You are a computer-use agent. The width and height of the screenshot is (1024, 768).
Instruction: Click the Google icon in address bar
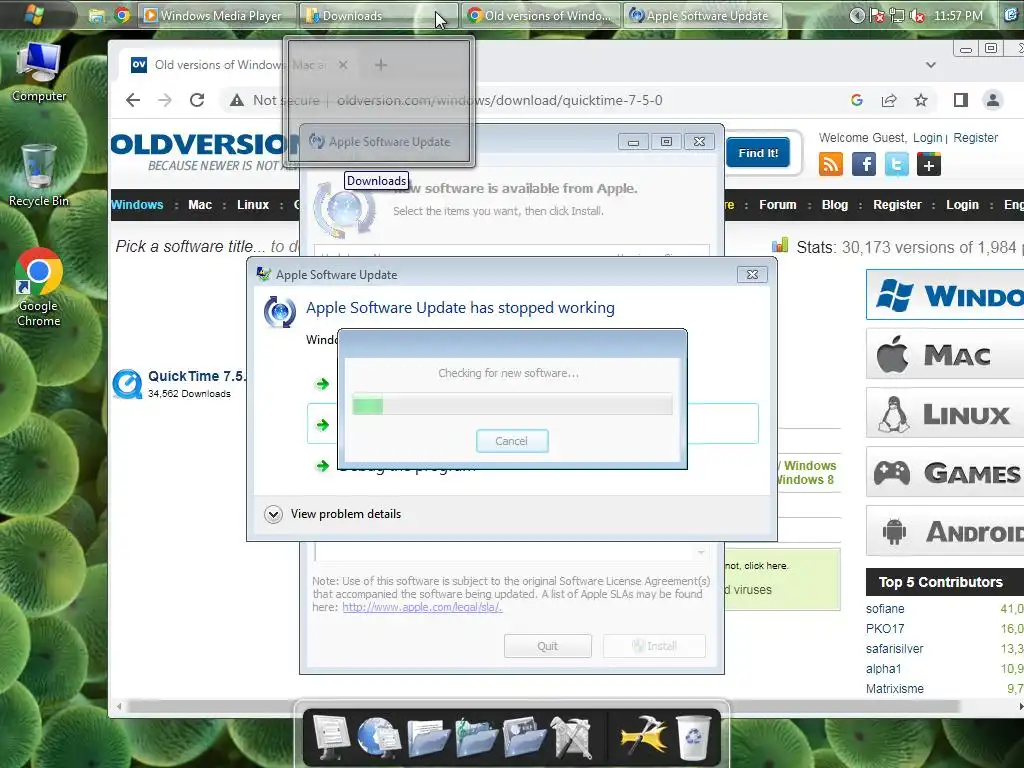(857, 100)
